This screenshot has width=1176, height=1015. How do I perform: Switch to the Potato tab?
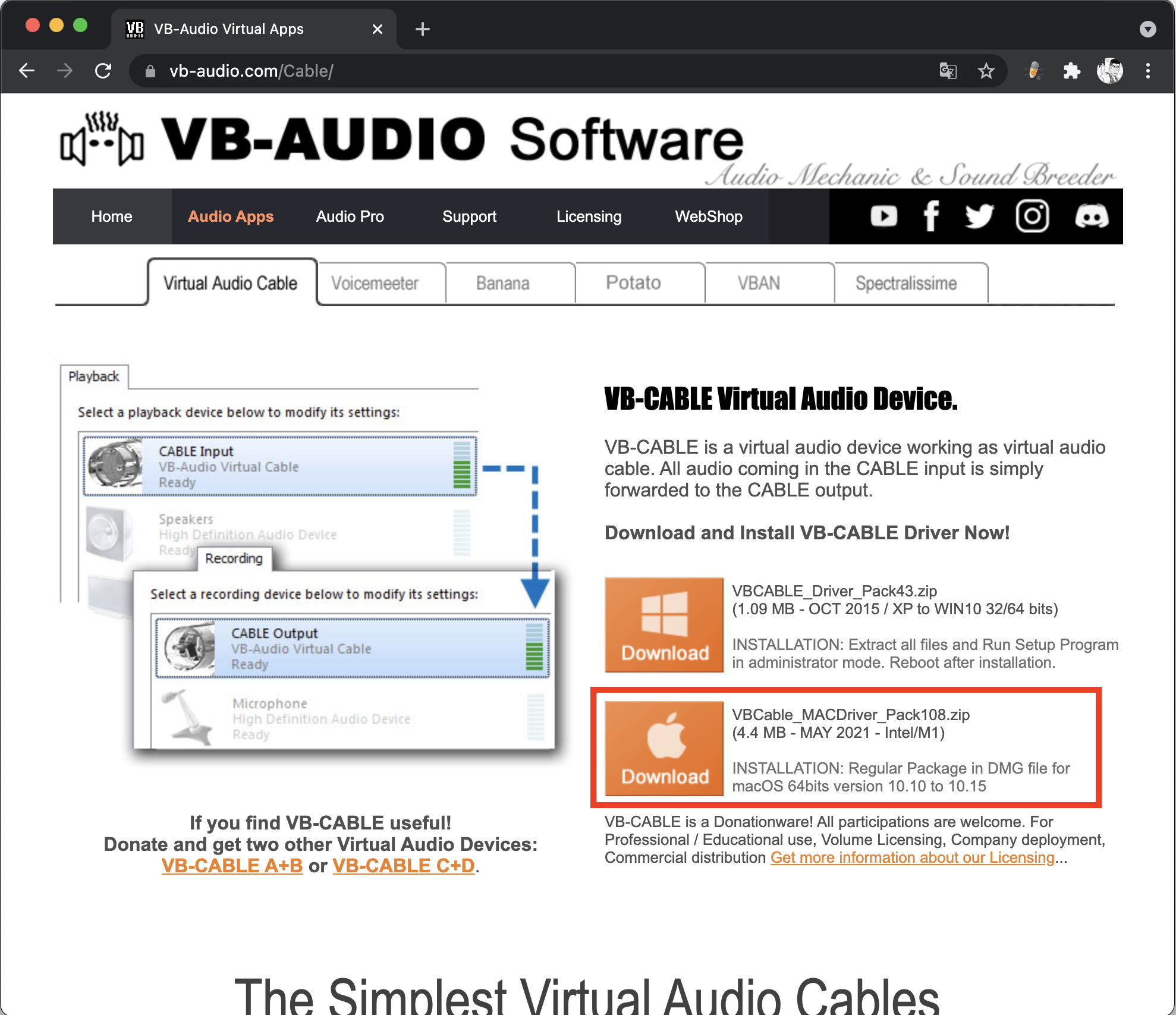640,283
